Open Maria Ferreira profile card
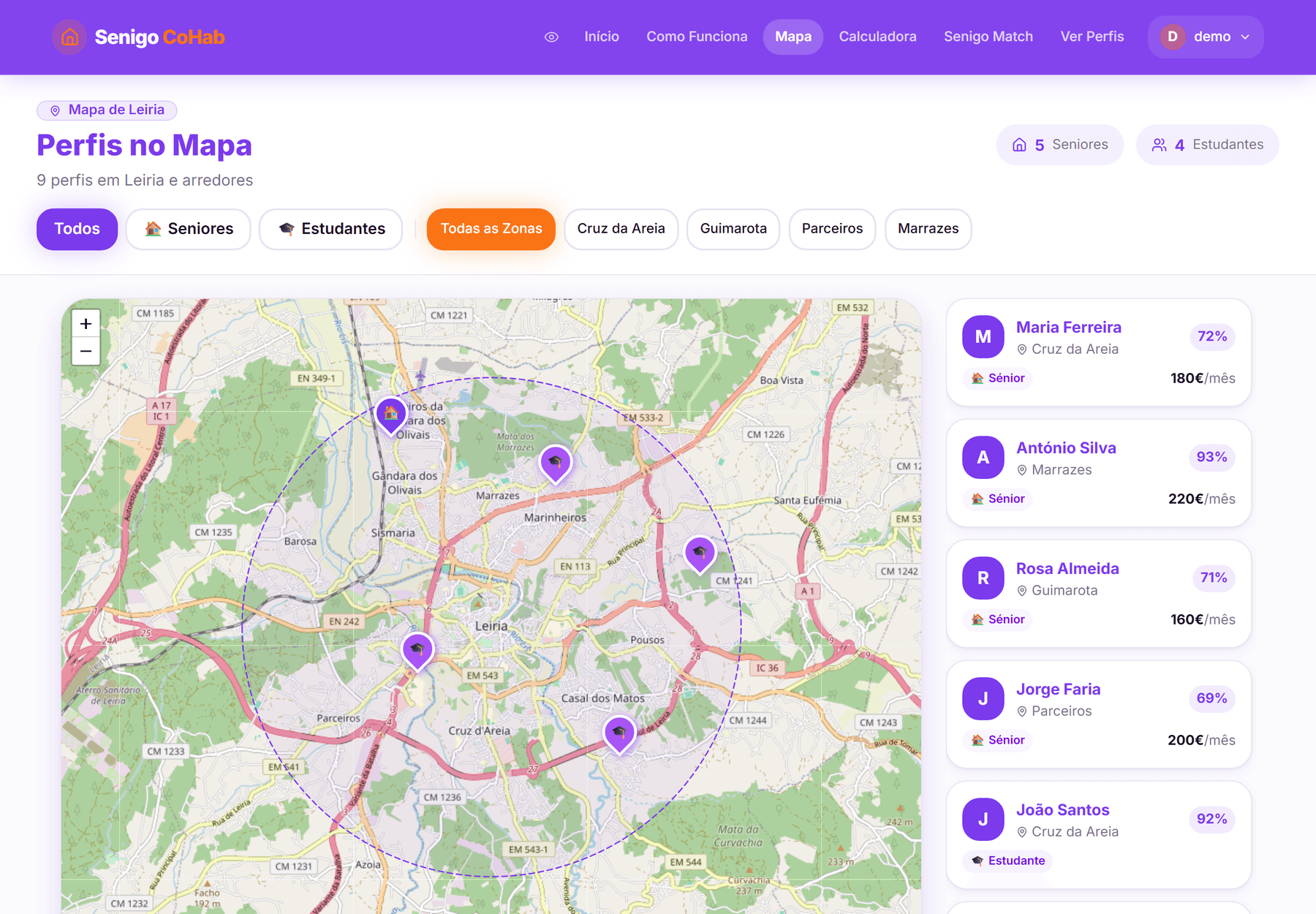The height and width of the screenshot is (914, 1316). pos(1098,352)
